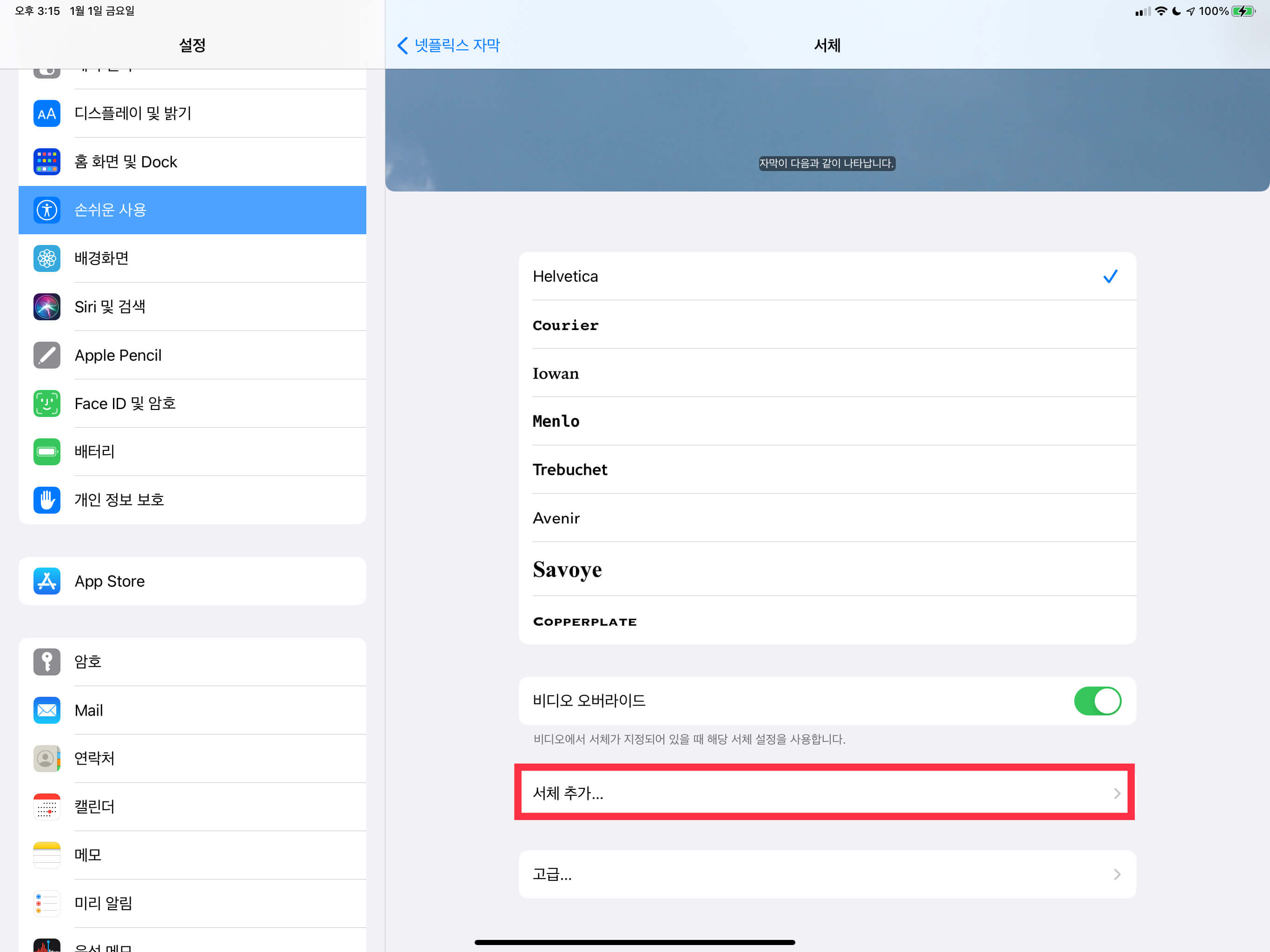Tap the App Store icon in sidebar
1270x952 pixels.
(46, 581)
